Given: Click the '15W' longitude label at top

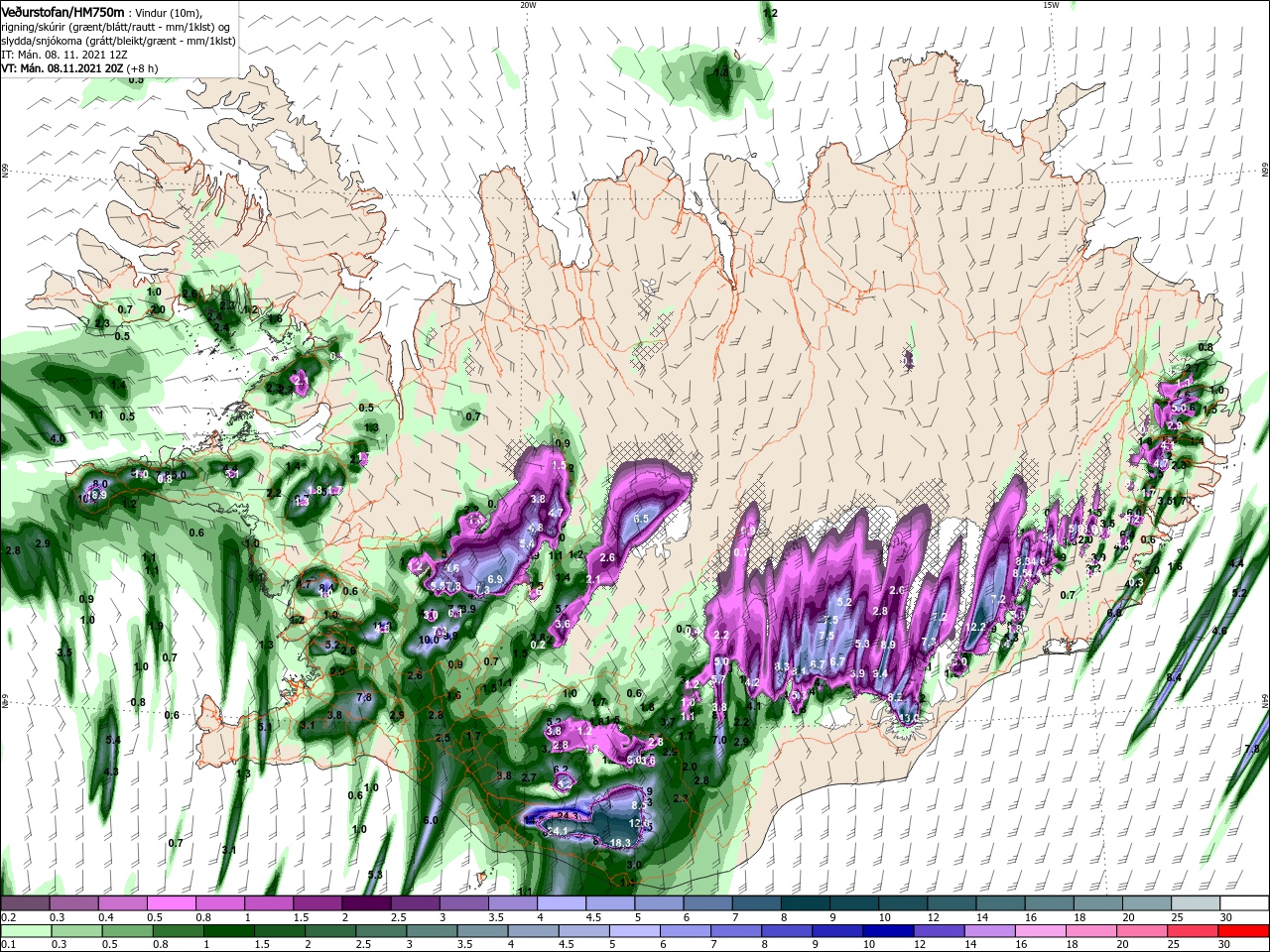Looking at the screenshot, I should (1051, 5).
